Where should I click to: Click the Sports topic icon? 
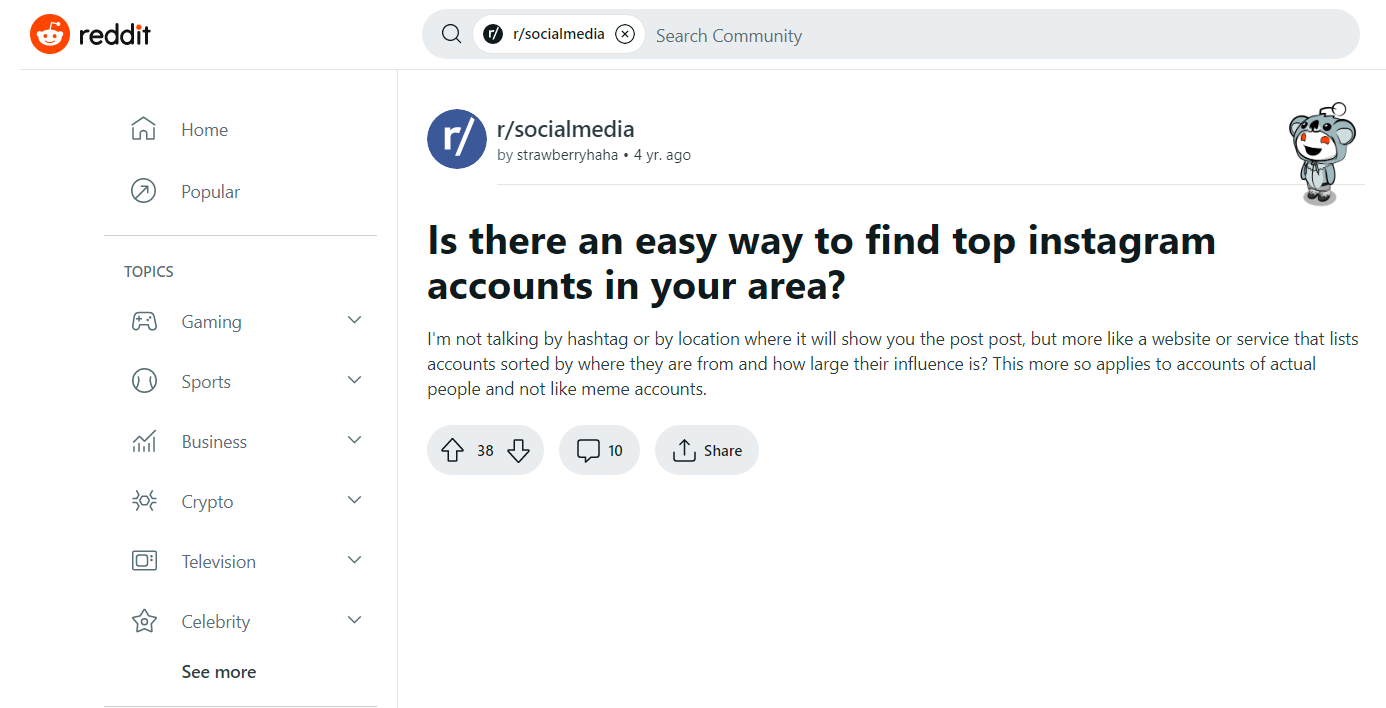click(144, 380)
